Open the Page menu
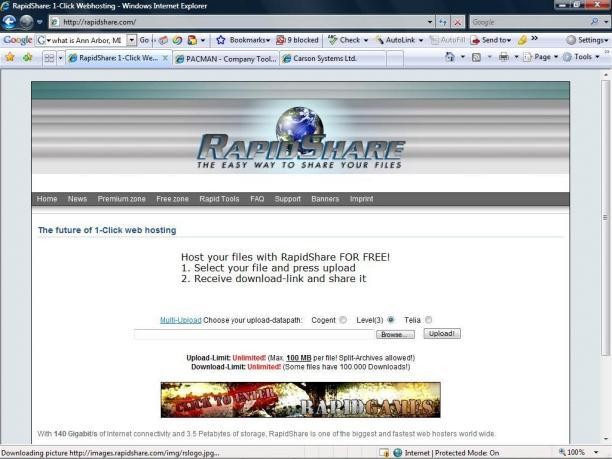 pyautogui.click(x=541, y=57)
